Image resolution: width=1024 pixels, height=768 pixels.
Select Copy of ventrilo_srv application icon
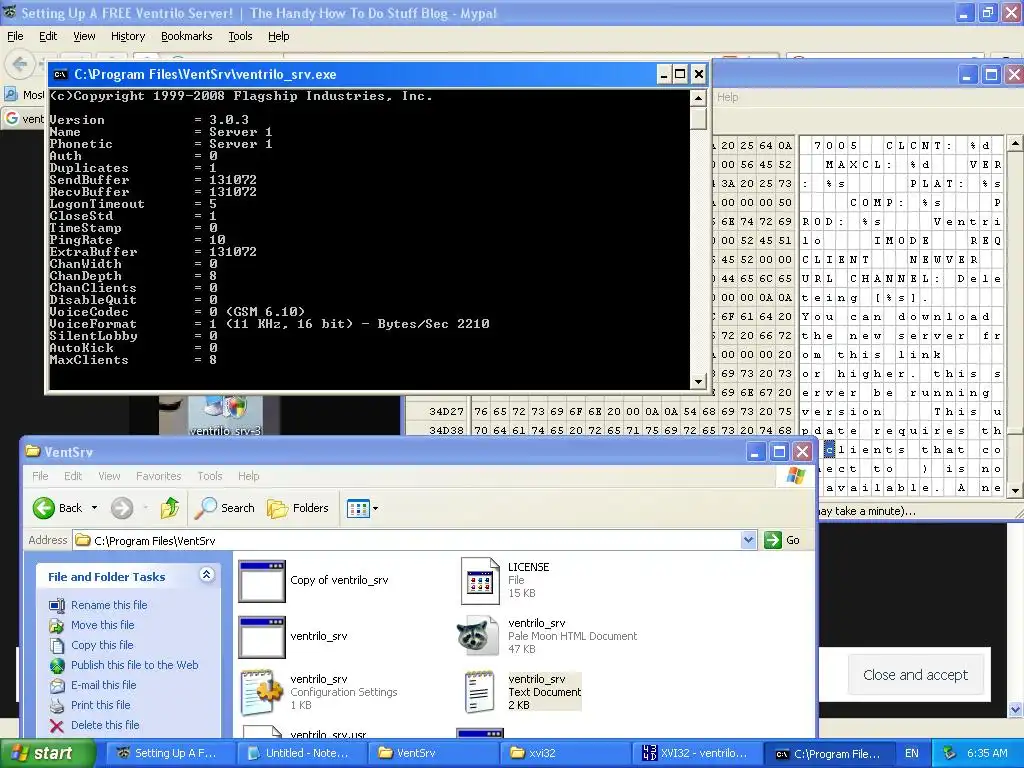click(261, 581)
